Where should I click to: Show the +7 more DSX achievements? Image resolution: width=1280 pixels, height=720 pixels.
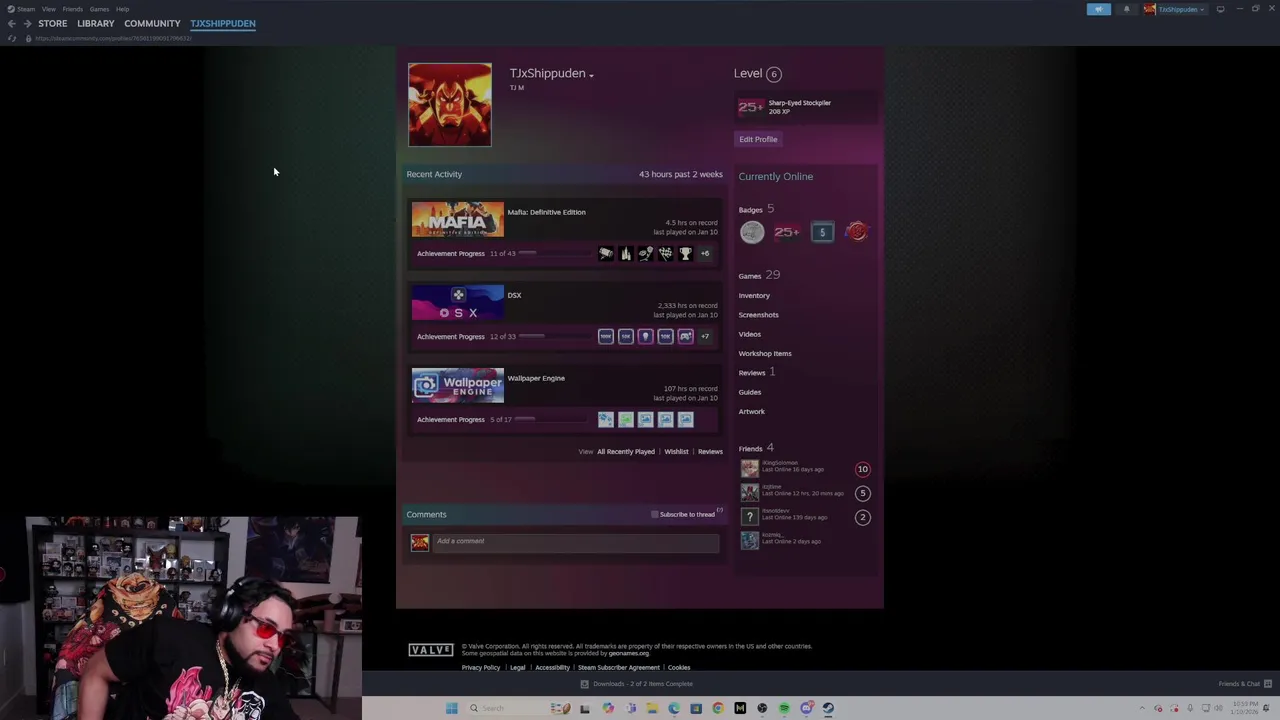tap(705, 336)
